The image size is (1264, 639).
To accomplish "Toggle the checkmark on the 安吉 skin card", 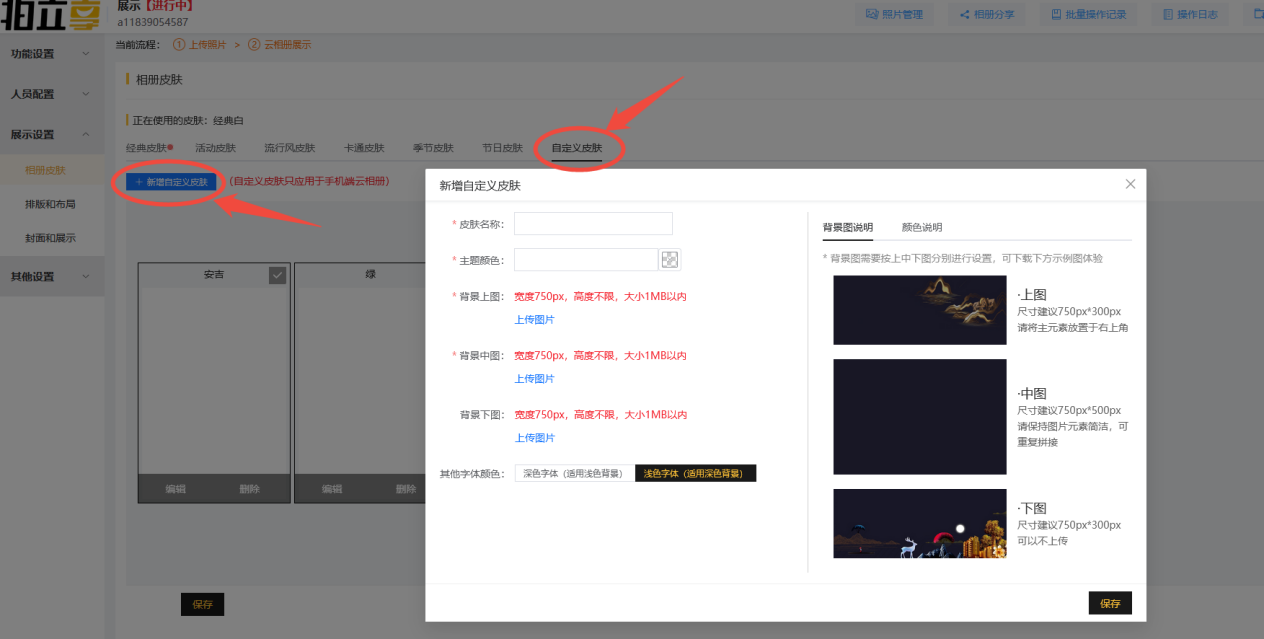I will tap(277, 275).
